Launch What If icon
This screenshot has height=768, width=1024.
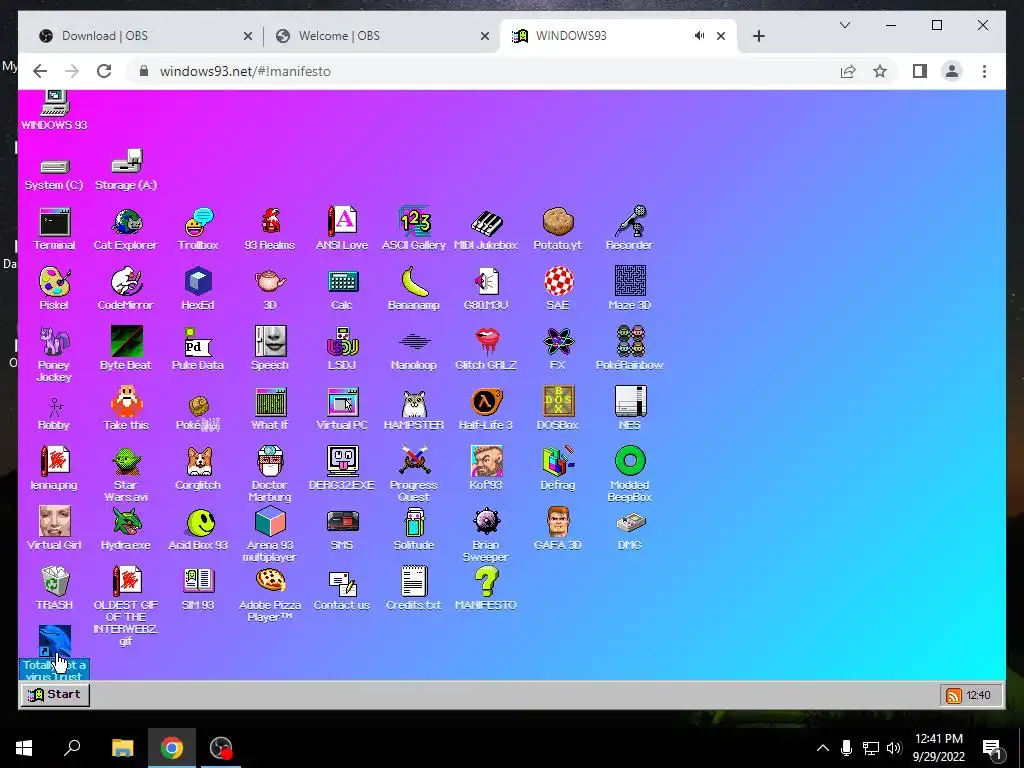[x=270, y=408]
